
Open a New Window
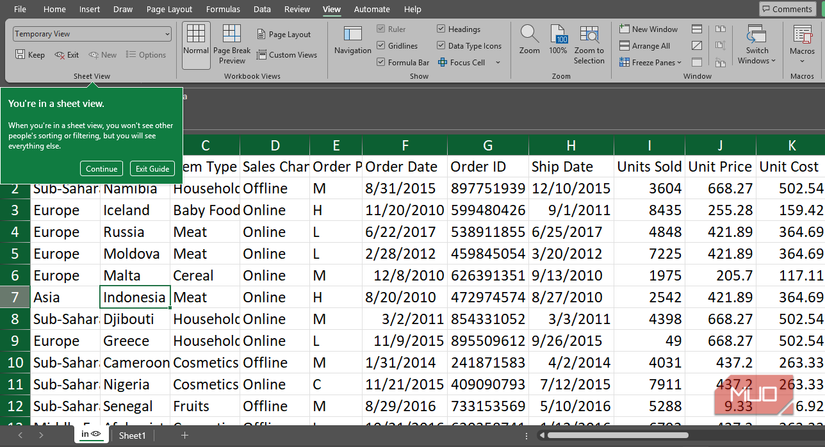tap(648, 29)
